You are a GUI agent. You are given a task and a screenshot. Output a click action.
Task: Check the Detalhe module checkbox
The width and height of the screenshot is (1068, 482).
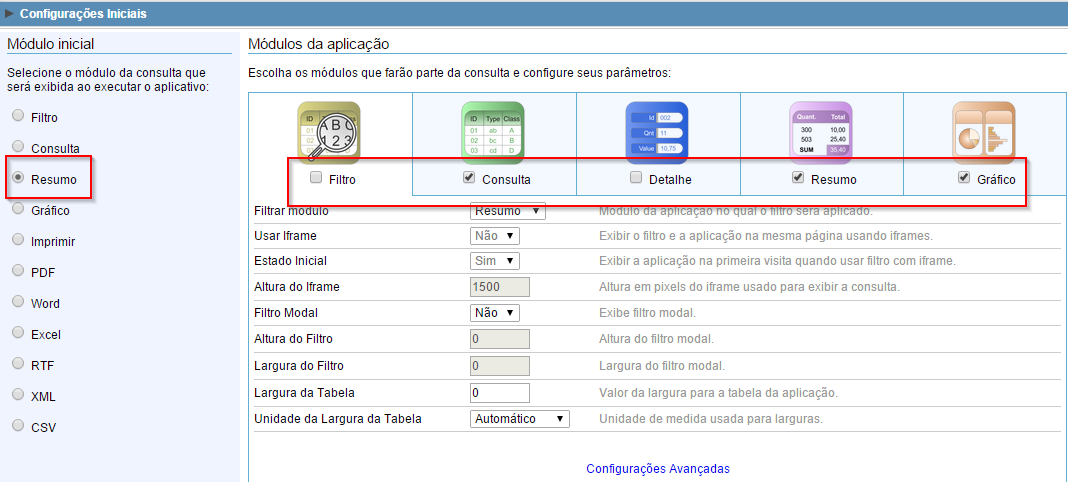click(x=636, y=179)
